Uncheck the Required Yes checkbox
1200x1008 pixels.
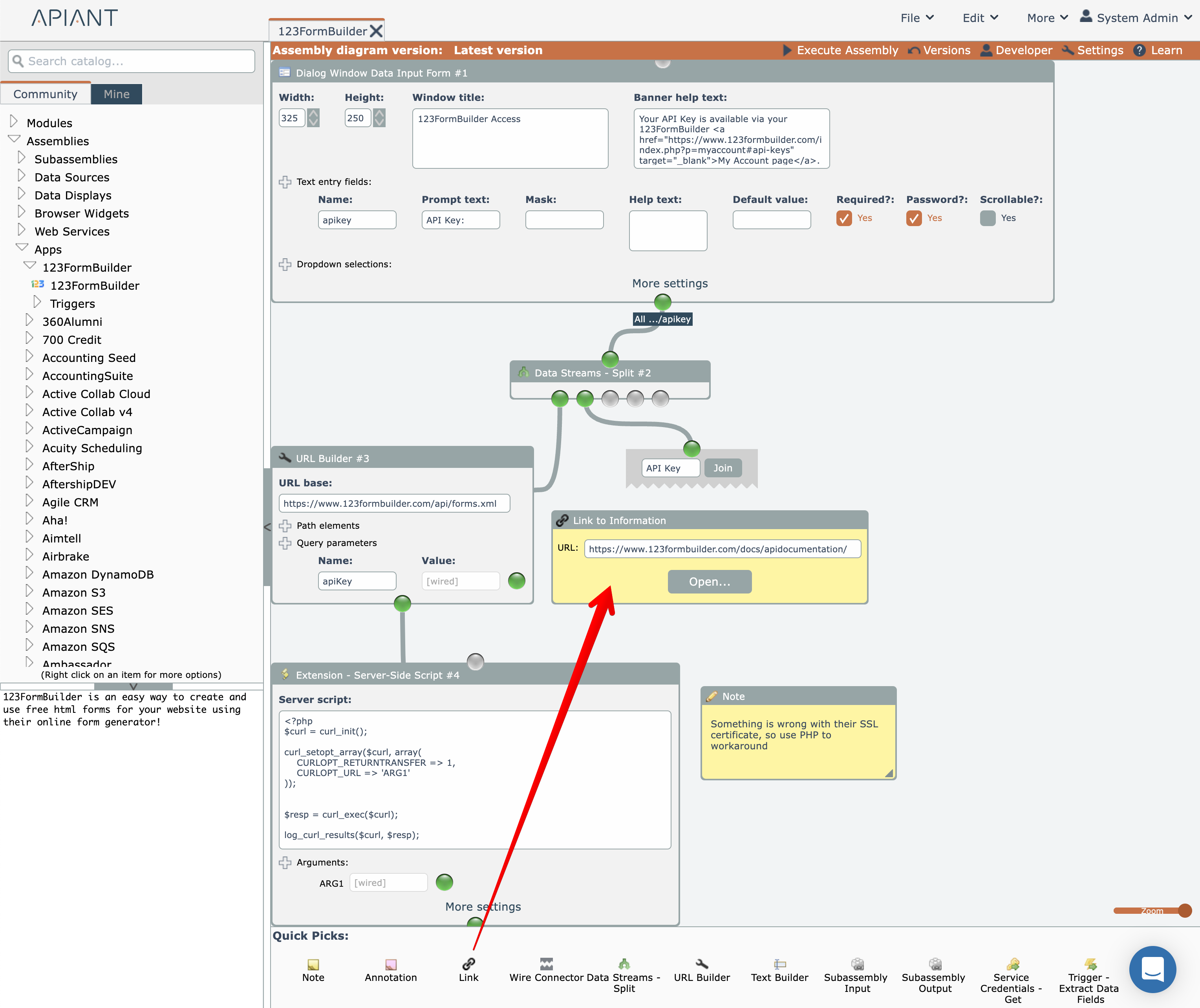844,218
